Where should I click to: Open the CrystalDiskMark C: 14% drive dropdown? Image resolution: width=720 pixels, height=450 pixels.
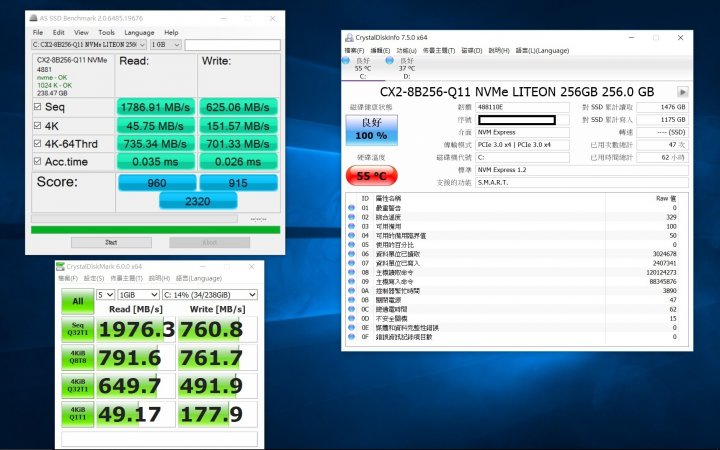(210, 295)
